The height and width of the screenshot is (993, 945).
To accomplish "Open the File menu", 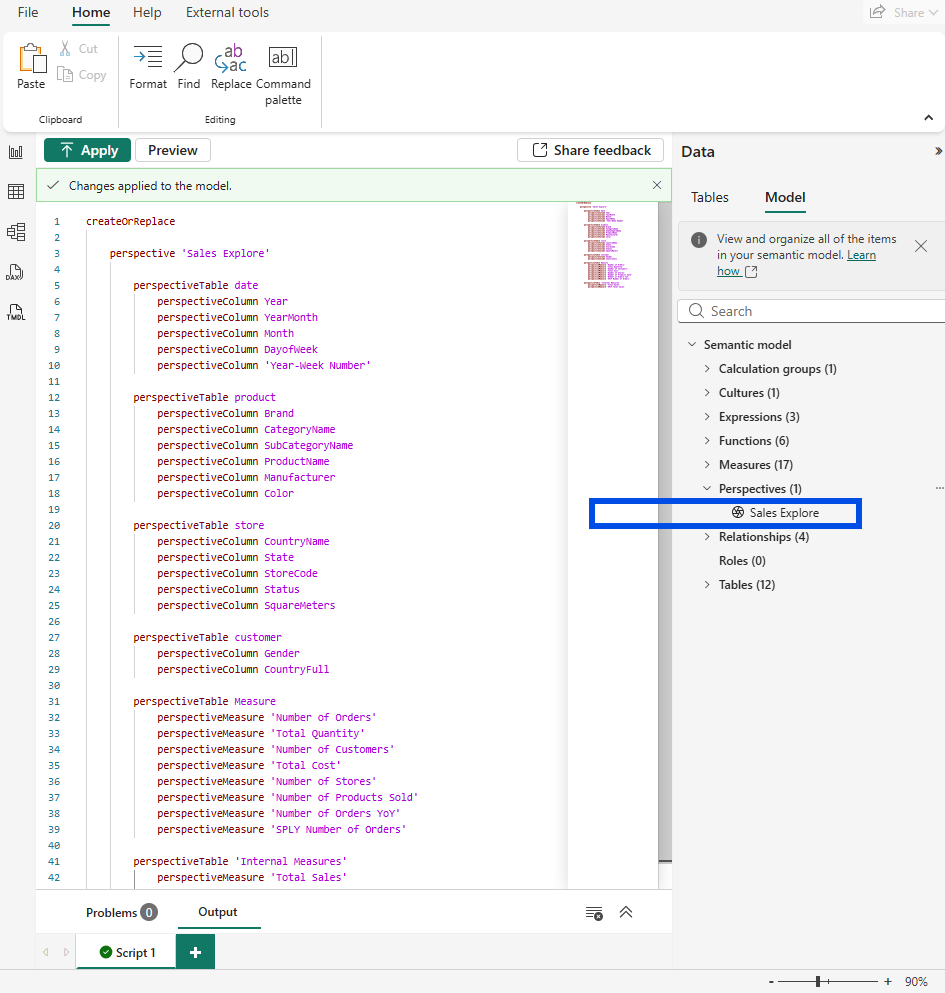I will [28, 12].
